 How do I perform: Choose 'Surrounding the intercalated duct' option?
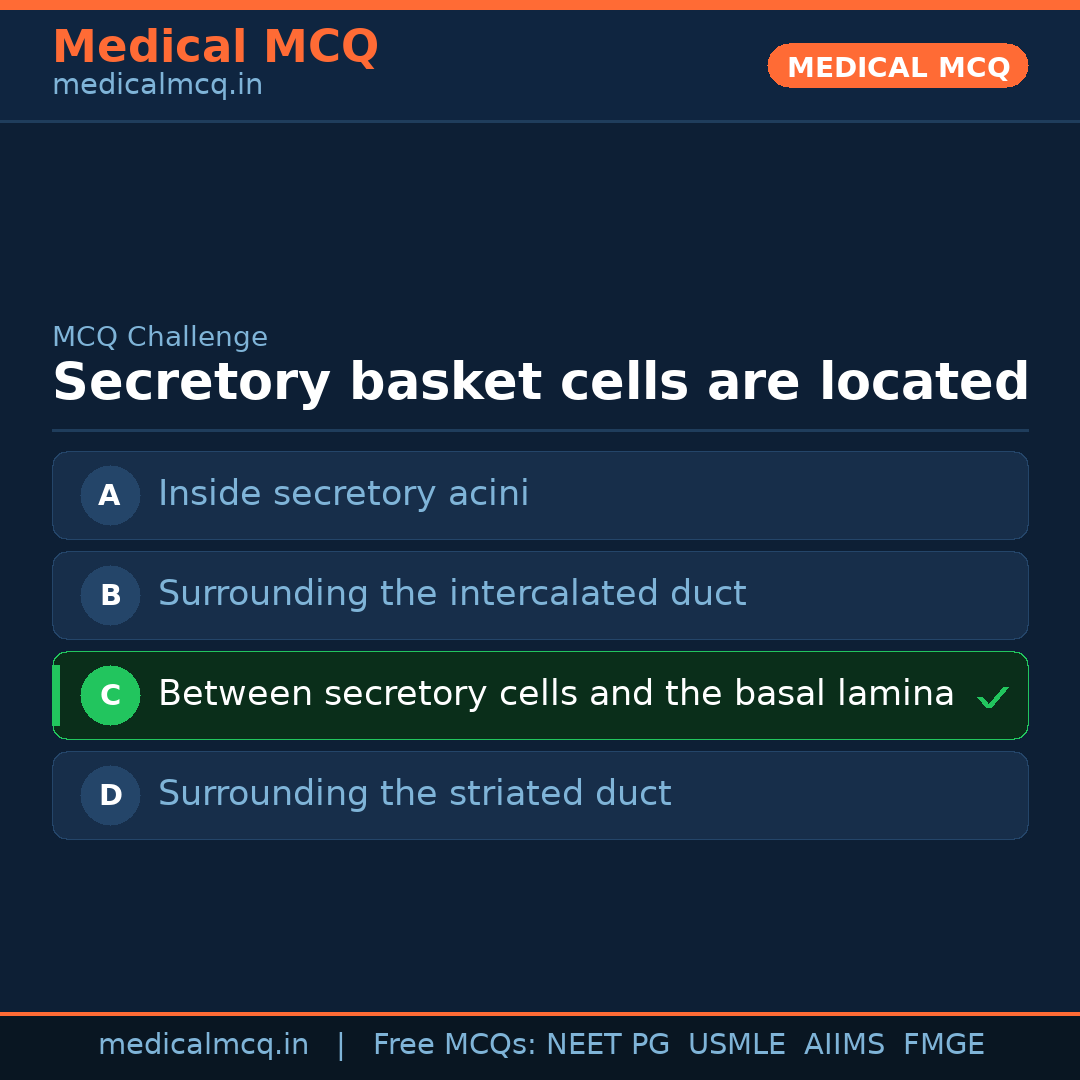point(452,594)
